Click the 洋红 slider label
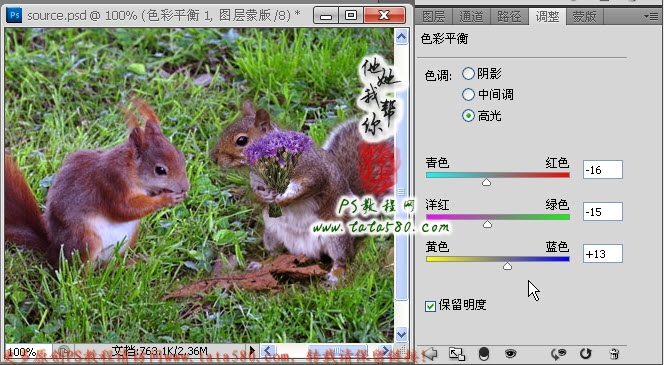Image resolution: width=664 pixels, height=365 pixels. coord(437,205)
